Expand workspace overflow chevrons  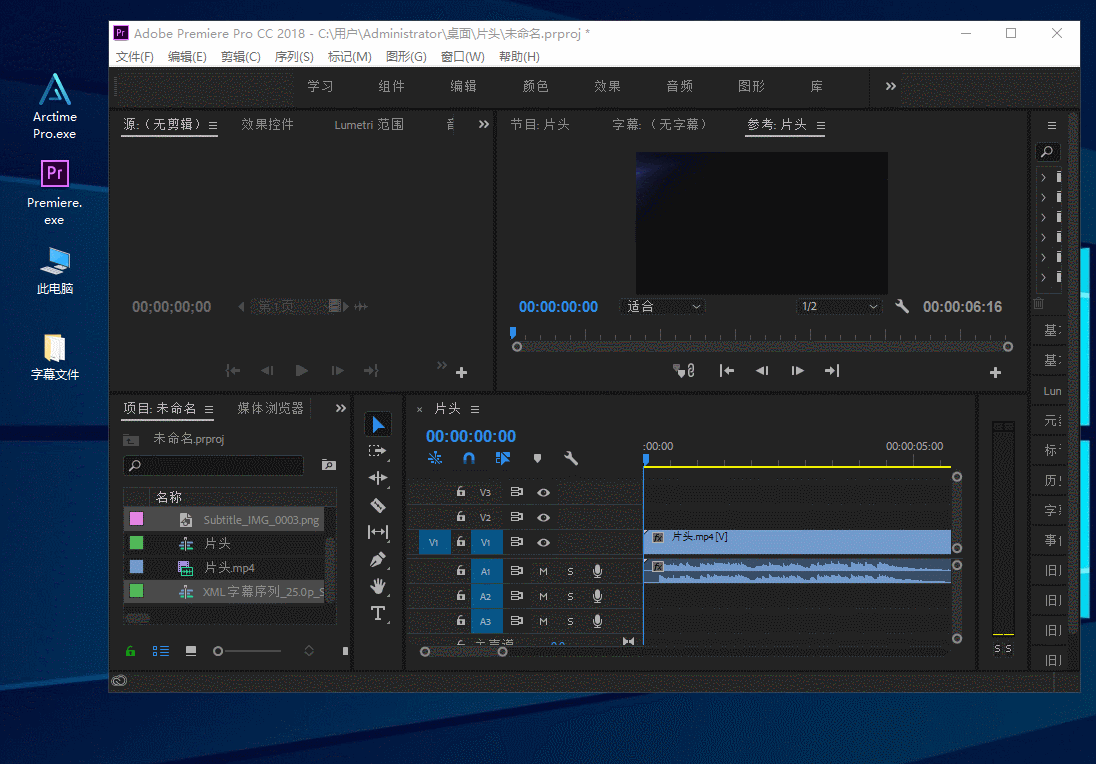(890, 86)
